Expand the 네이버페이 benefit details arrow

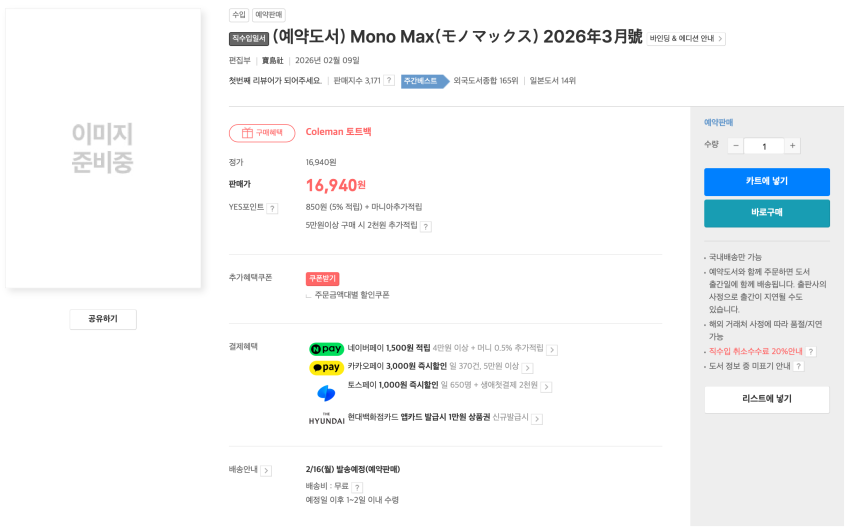point(552,350)
